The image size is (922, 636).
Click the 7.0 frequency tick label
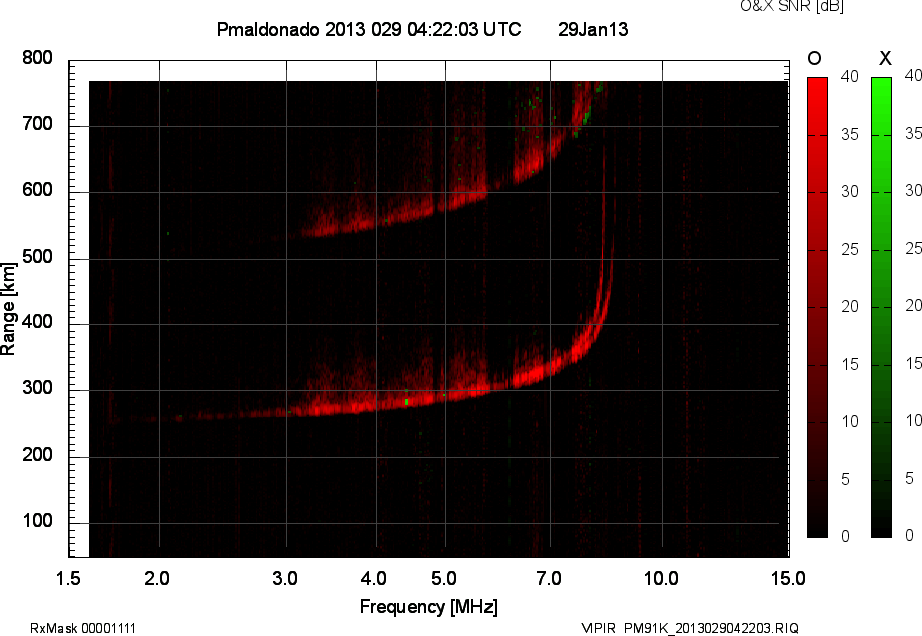pos(549,578)
